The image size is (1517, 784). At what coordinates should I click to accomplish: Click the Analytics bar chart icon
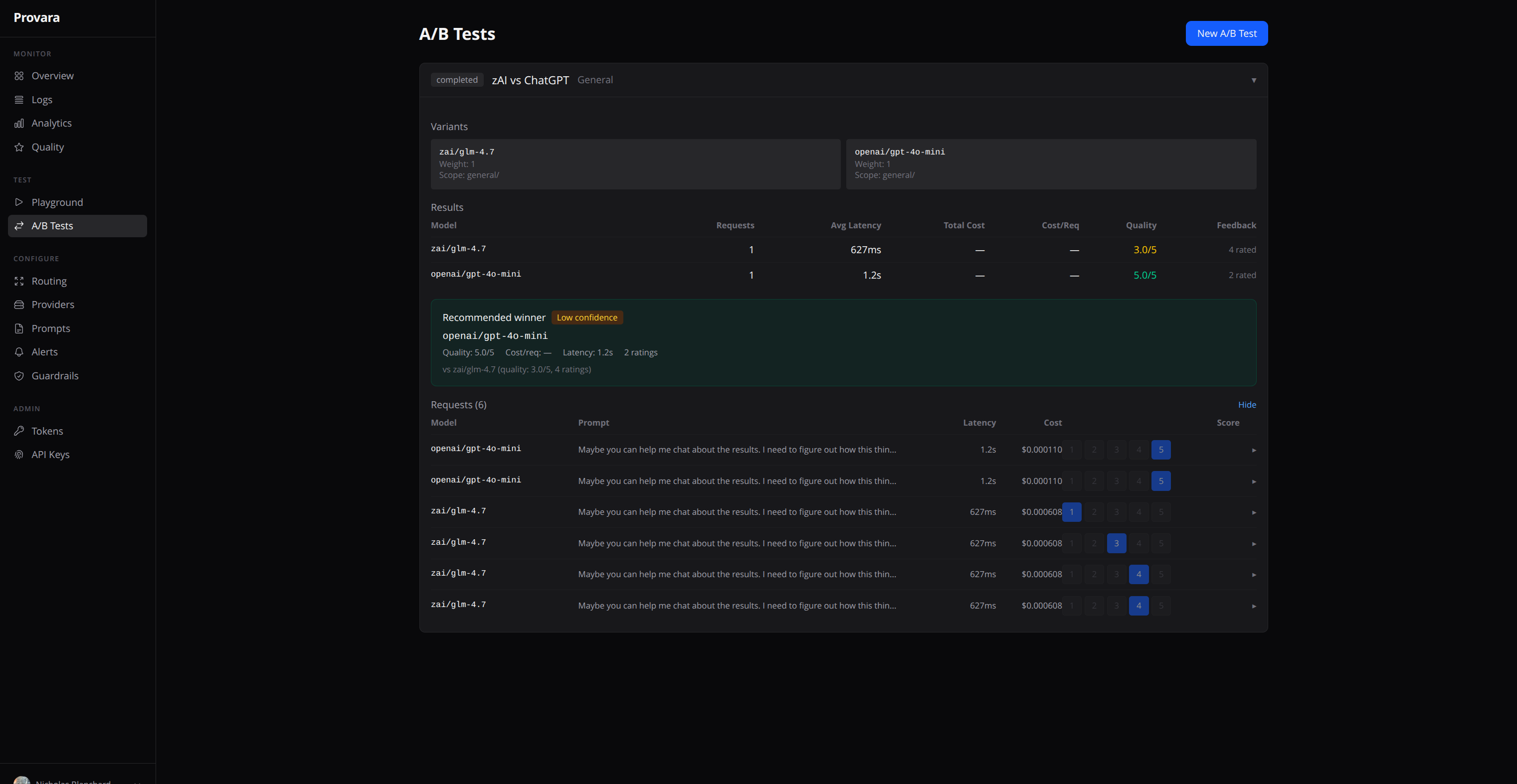click(19, 123)
